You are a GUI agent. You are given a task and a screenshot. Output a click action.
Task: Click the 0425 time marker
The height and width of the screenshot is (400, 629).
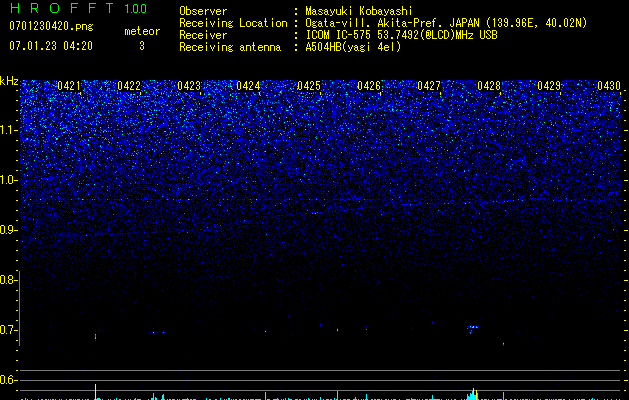tap(309, 86)
